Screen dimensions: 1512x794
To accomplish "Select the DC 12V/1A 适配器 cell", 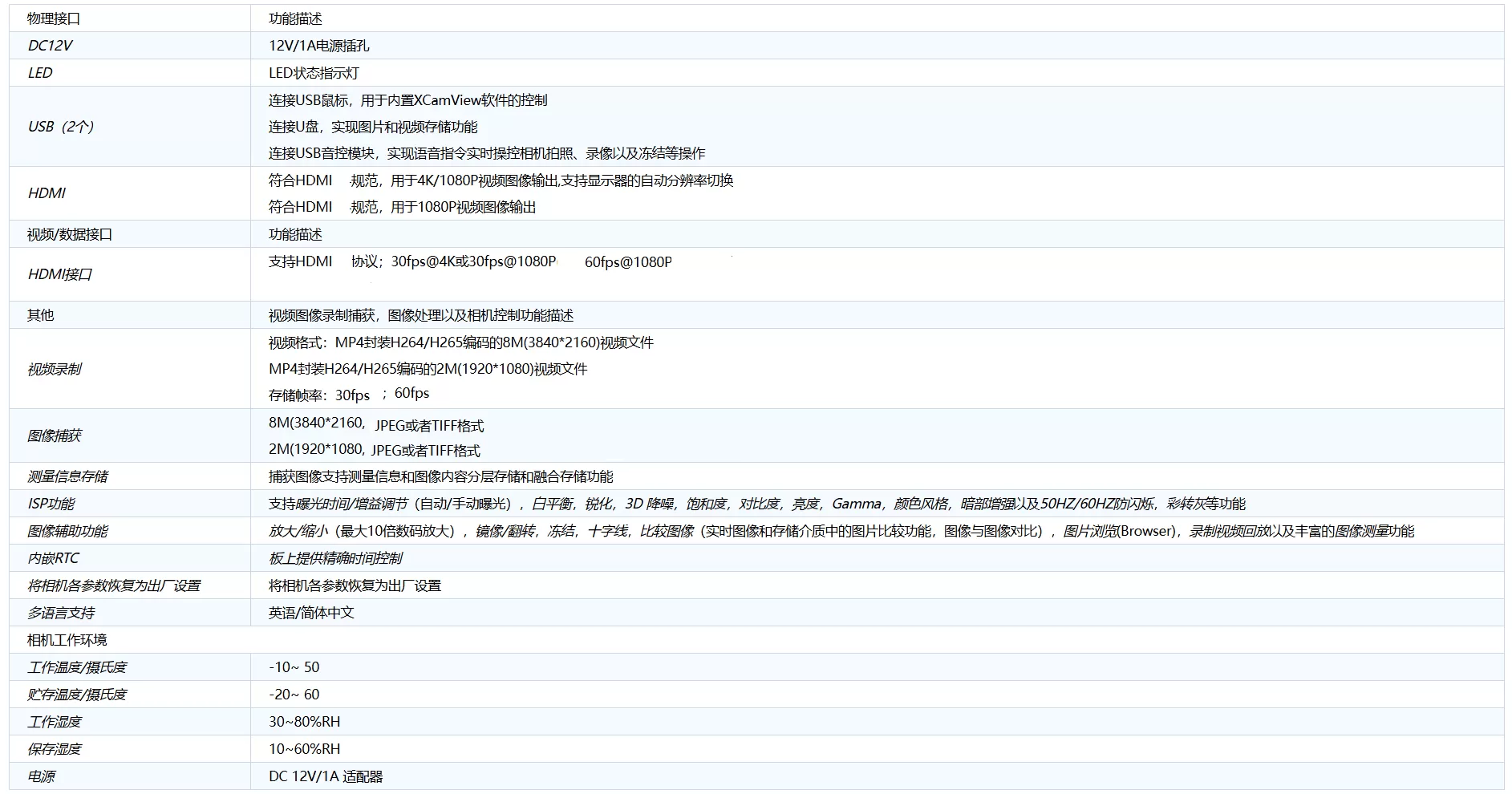I will click(325, 776).
